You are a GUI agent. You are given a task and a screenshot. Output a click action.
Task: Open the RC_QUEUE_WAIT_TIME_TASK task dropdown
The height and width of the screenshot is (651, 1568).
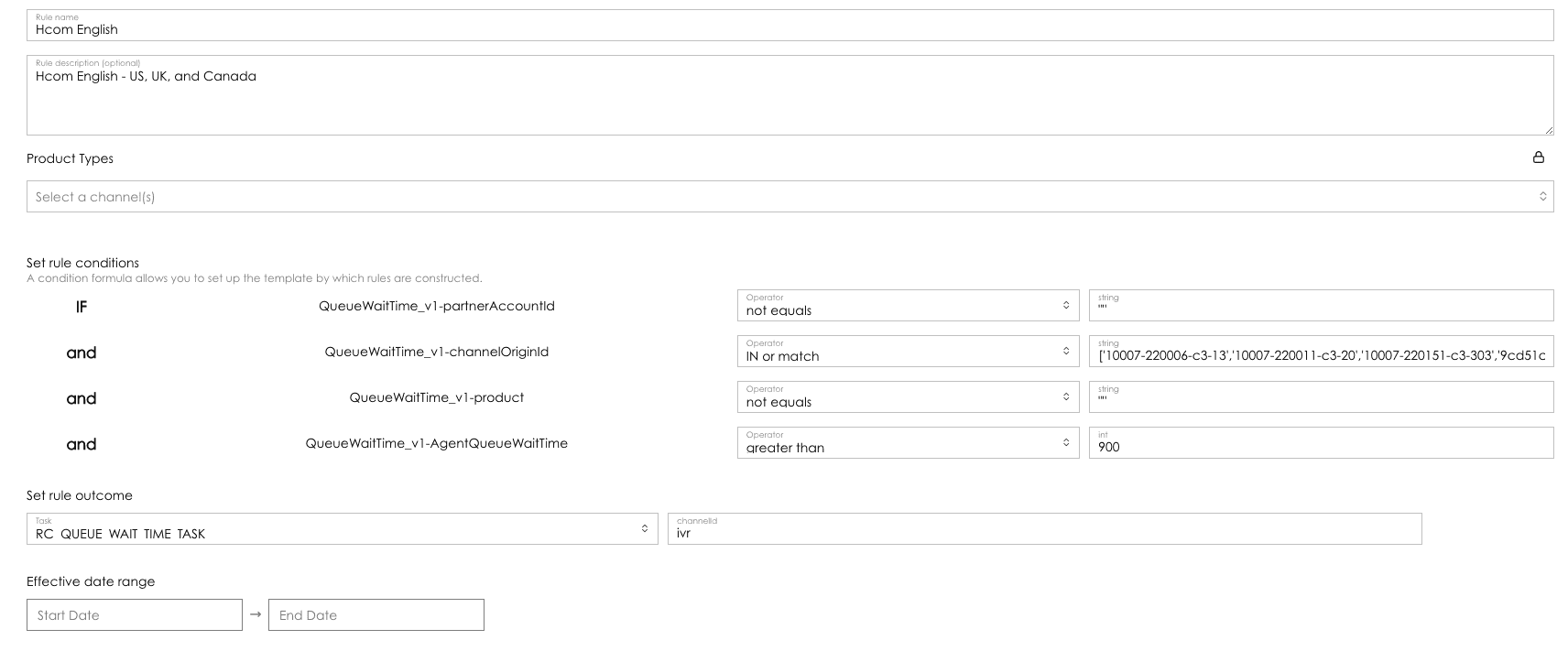point(342,529)
